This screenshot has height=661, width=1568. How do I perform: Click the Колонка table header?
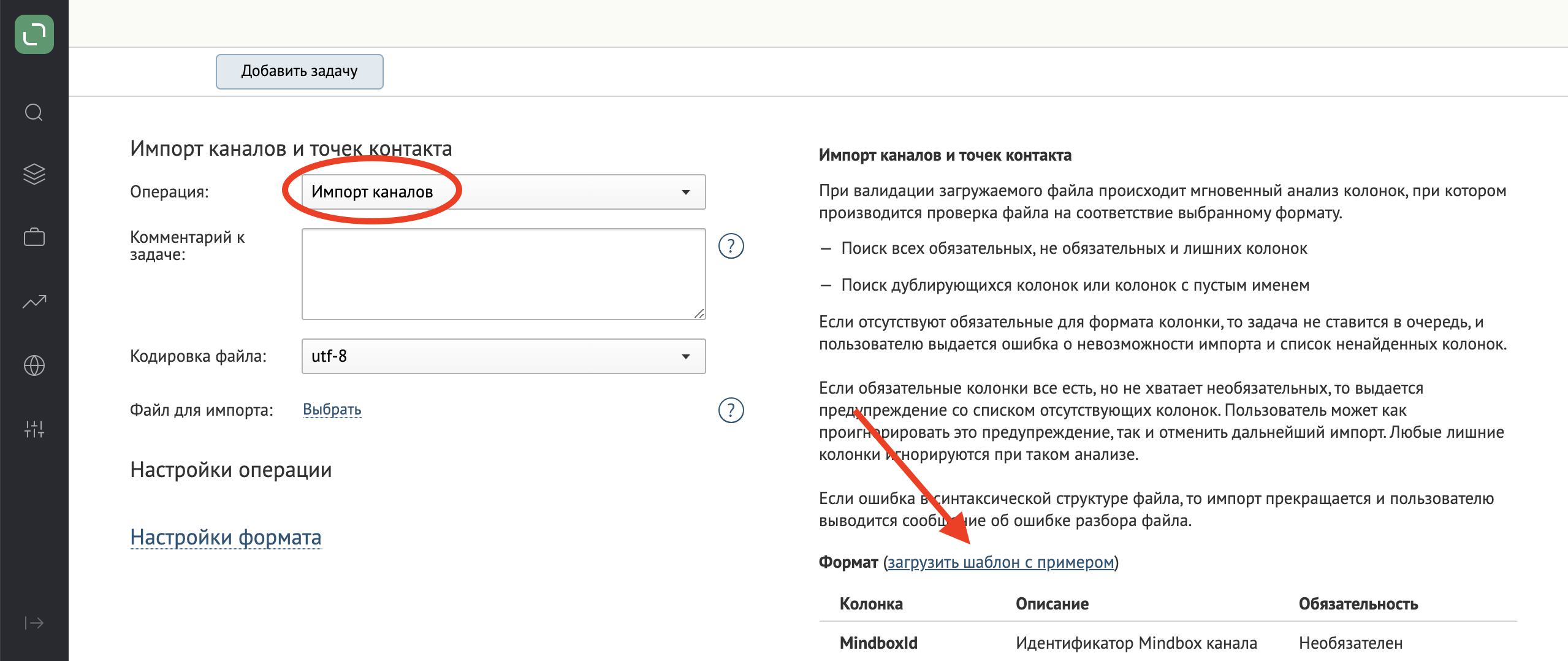coord(871,604)
